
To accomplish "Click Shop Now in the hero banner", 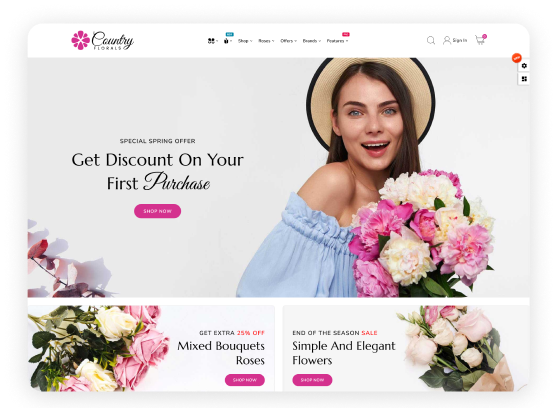I will click(158, 211).
